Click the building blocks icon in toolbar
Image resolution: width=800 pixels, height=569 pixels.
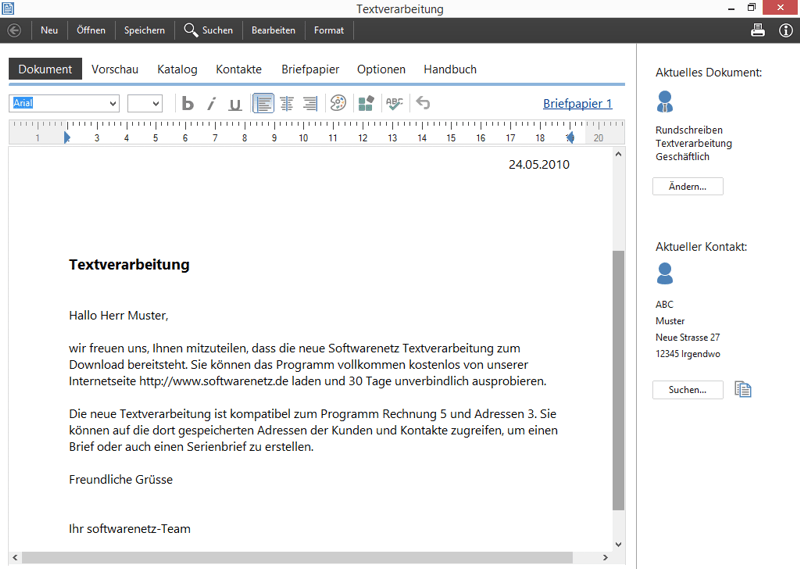tap(366, 103)
